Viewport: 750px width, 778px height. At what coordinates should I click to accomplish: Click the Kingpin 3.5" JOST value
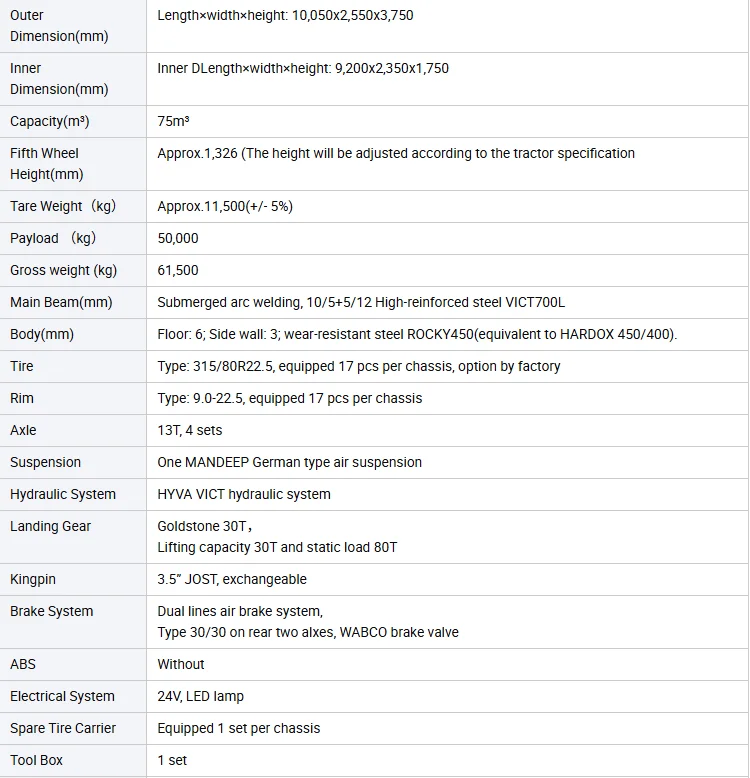232,579
